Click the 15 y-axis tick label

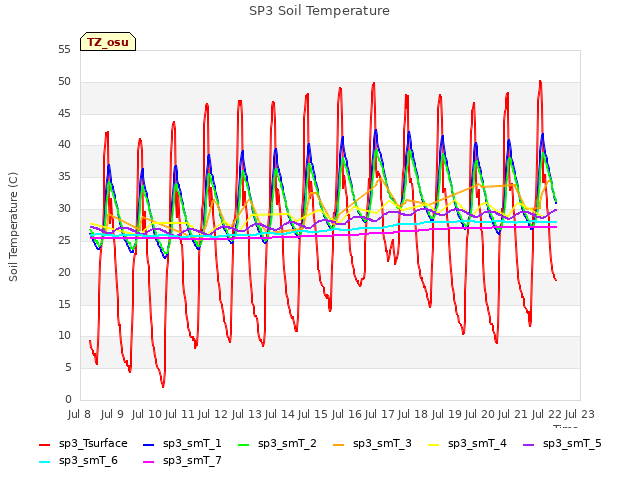coord(64,304)
